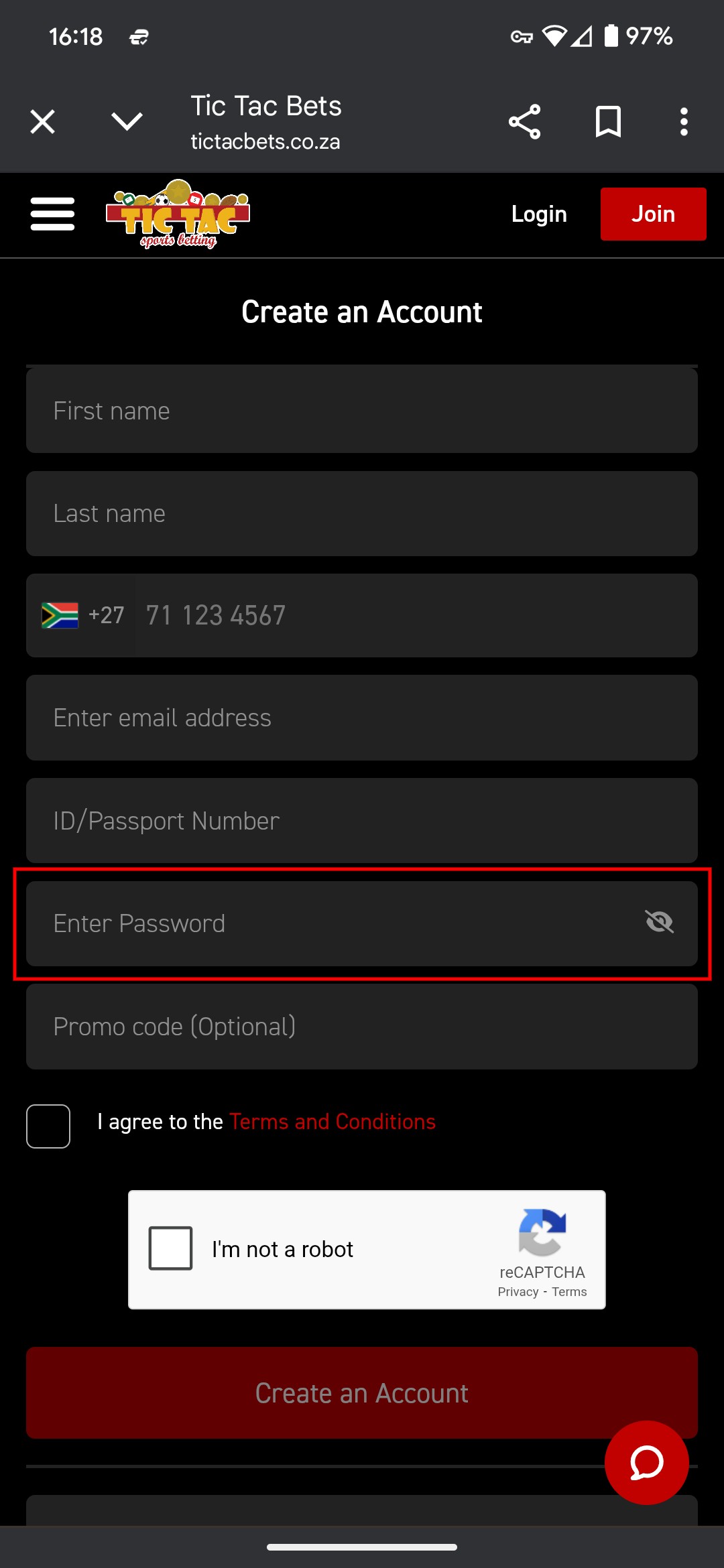Tap the red Join button
Screen dimensions: 724x1568
[654, 214]
